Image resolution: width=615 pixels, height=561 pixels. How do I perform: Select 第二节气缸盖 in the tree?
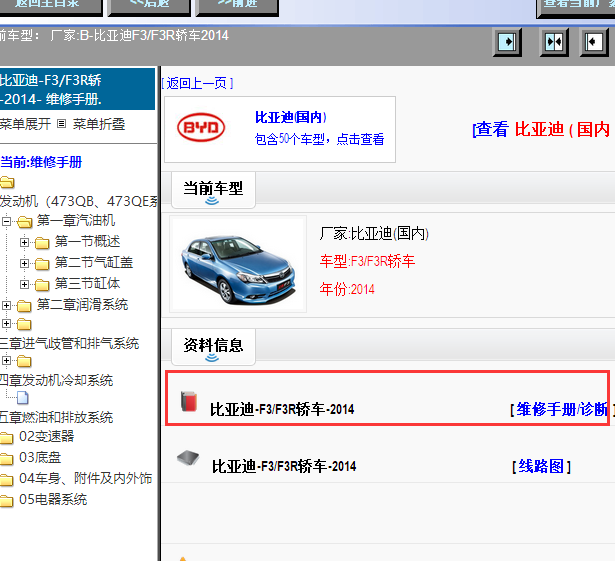point(94,262)
